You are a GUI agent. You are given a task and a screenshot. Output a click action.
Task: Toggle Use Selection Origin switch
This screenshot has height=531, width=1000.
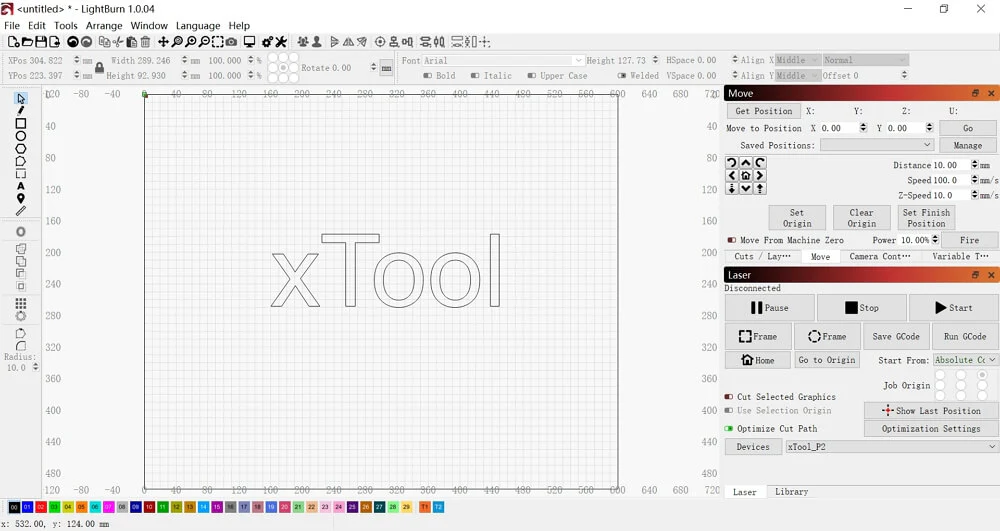click(x=729, y=411)
